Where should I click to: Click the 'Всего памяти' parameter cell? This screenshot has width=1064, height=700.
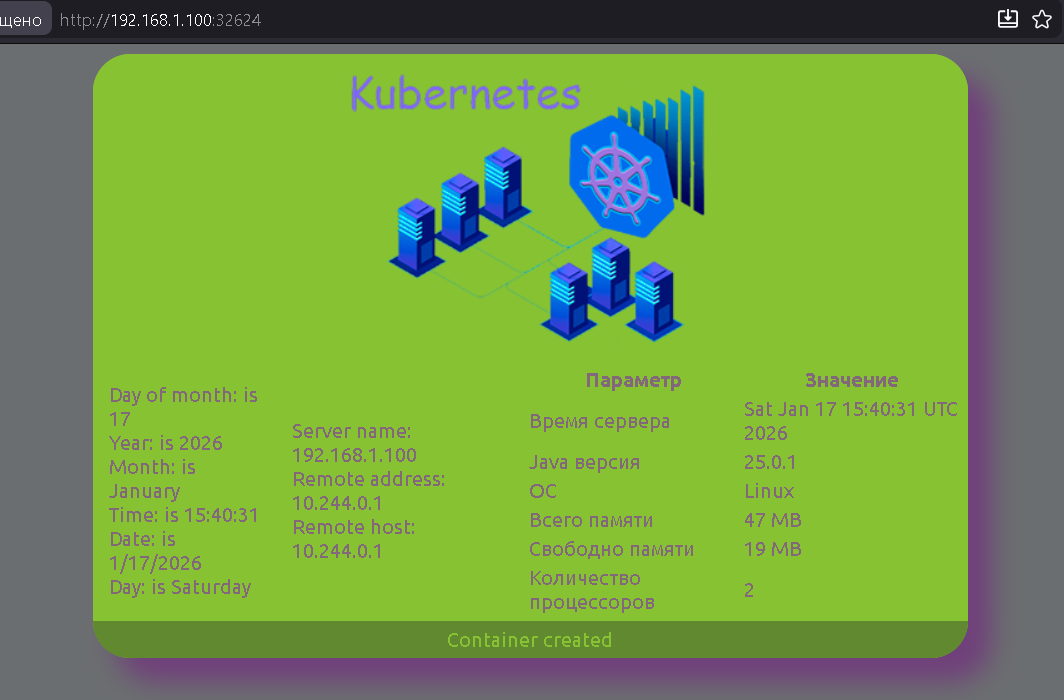[591, 520]
